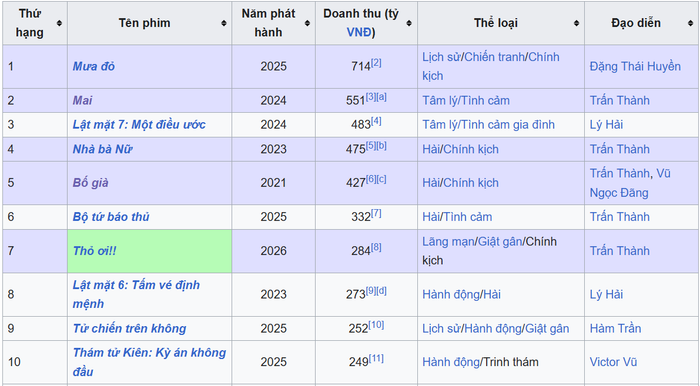Open Lý Hải in Lật mặt 6 row

point(606,295)
